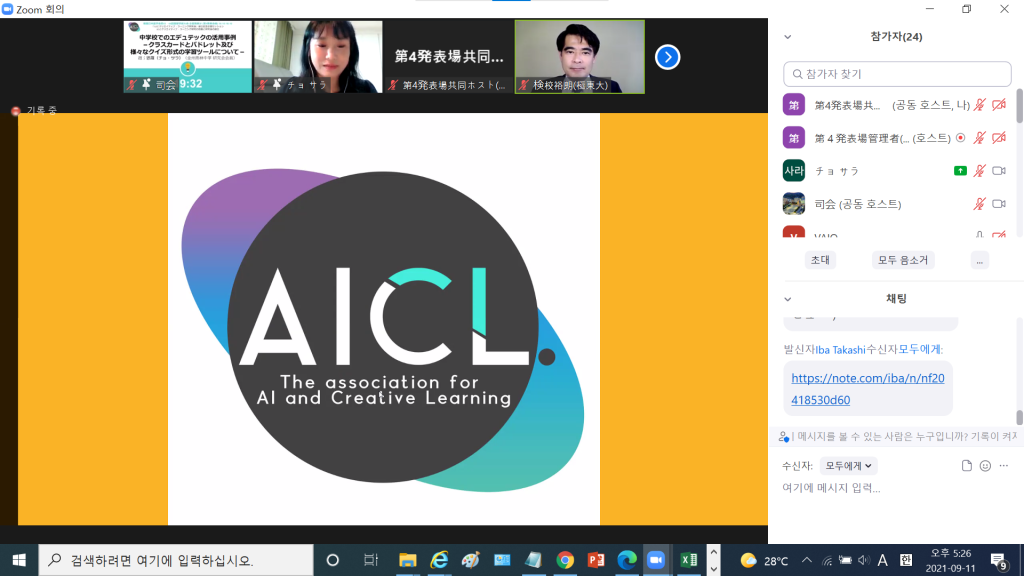The image size is (1024, 576).
Task: Open File Explorer from taskbar
Action: [x=408, y=560]
